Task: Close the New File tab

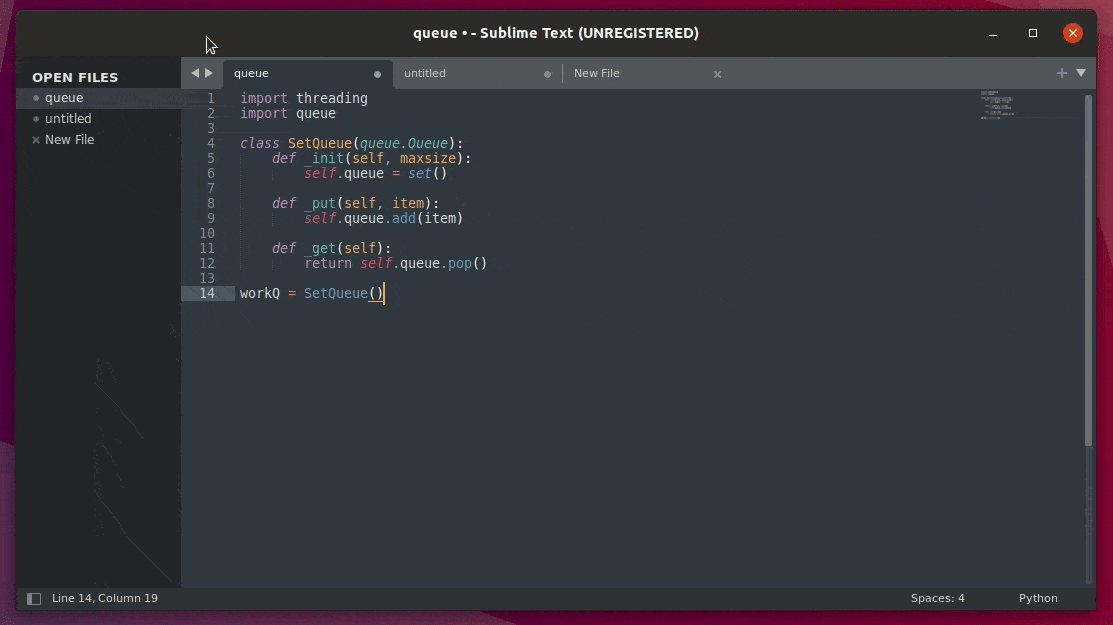Action: point(717,74)
